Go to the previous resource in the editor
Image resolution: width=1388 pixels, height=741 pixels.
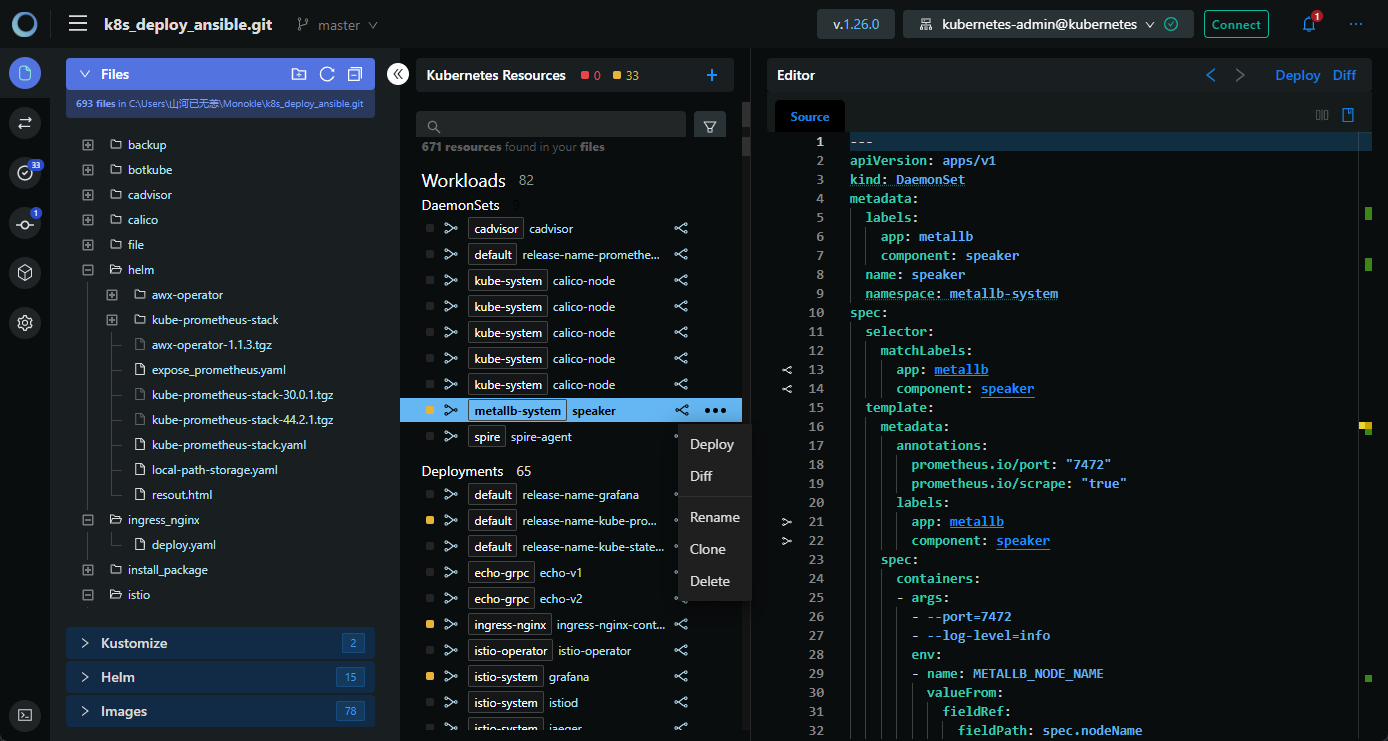pos(1211,75)
